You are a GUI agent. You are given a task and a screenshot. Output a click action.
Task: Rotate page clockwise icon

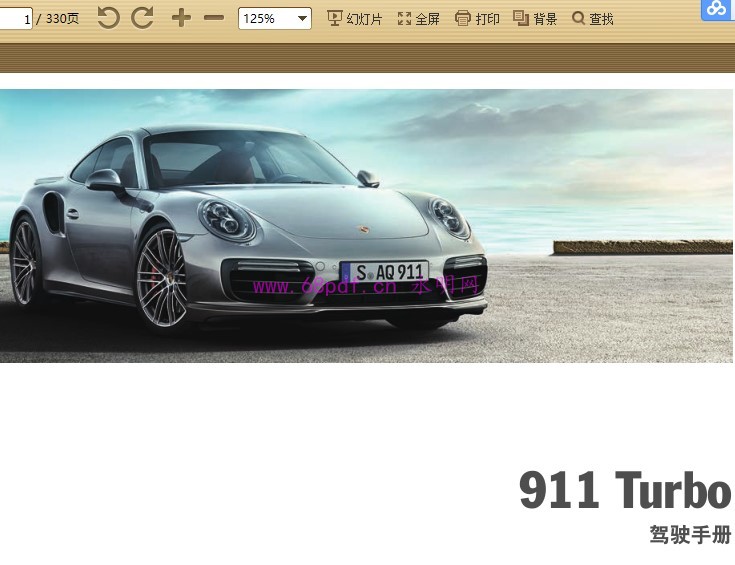click(142, 18)
